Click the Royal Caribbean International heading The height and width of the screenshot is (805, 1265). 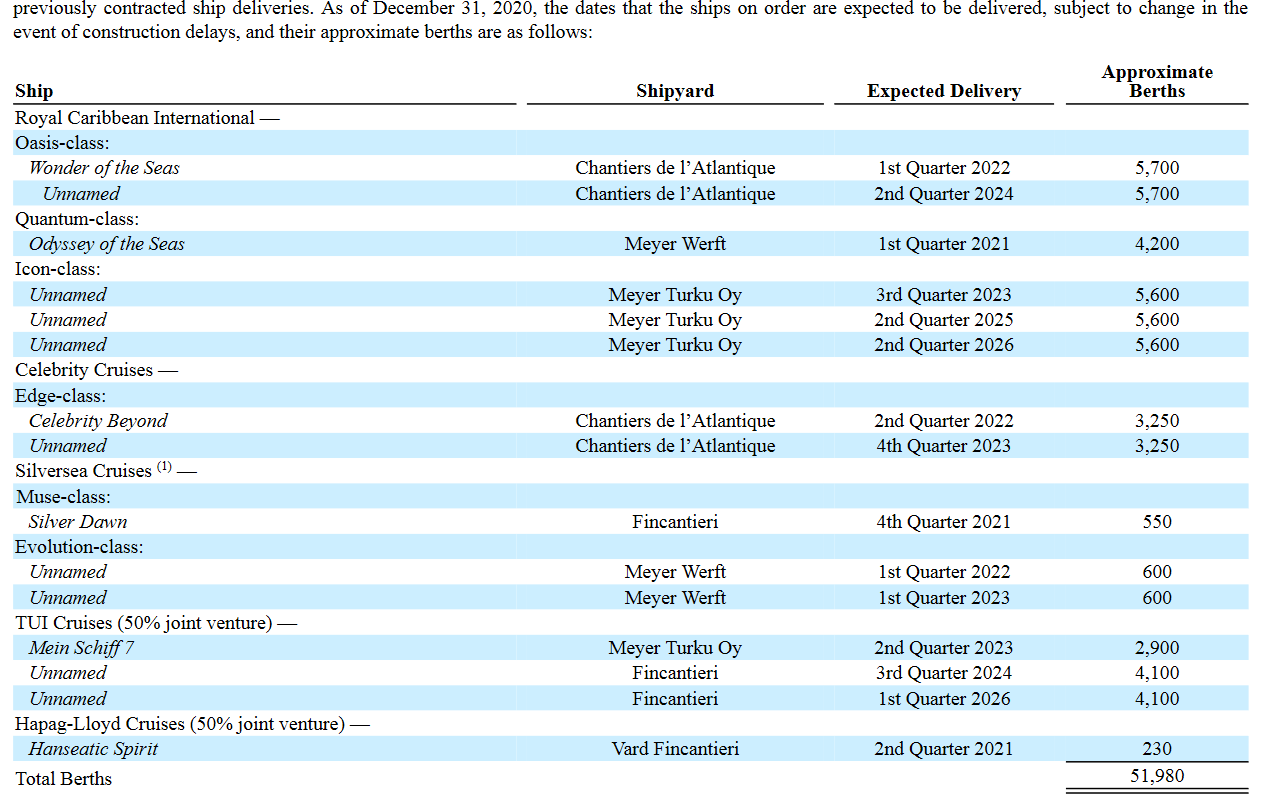(135, 118)
